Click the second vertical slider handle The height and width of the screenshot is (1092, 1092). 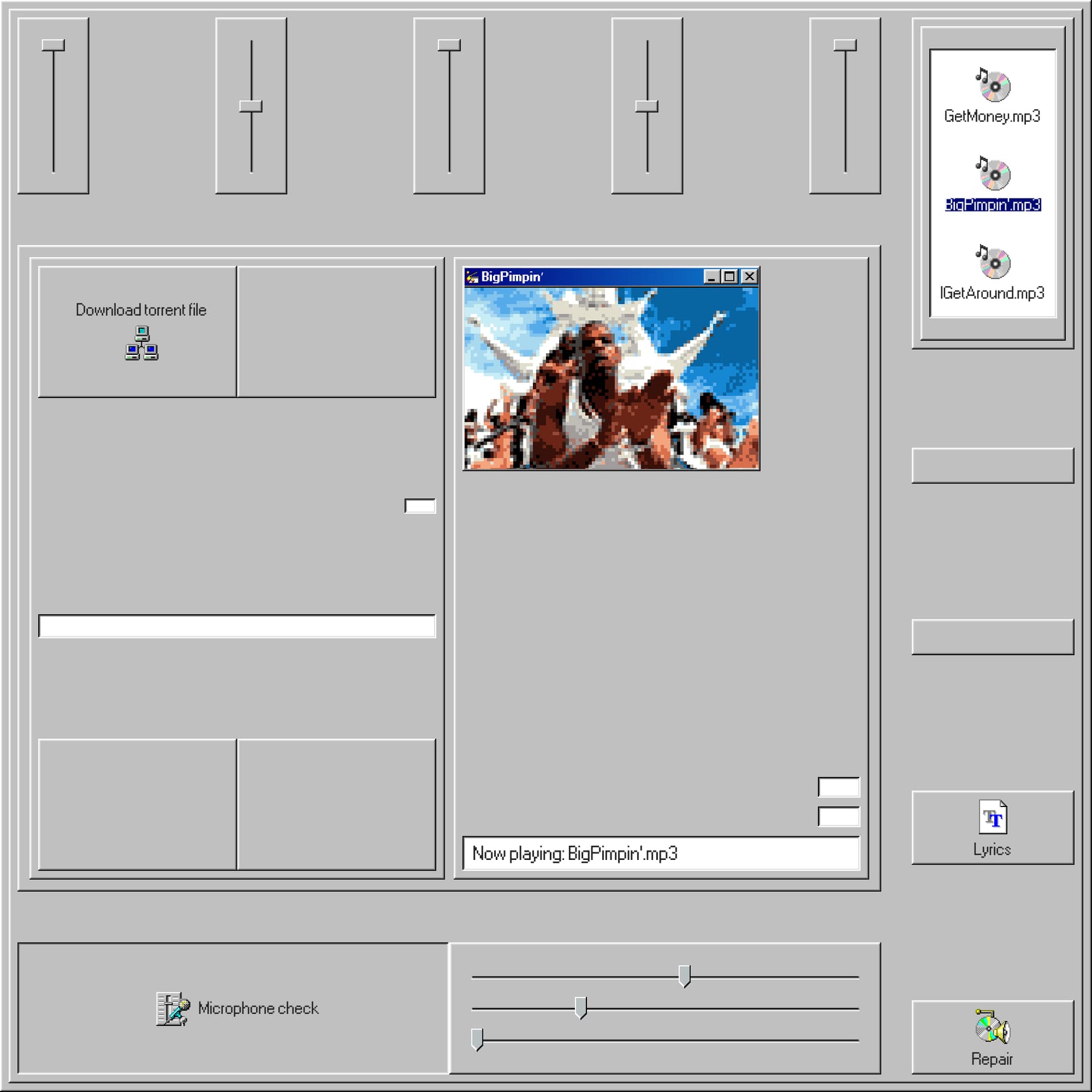click(251, 106)
